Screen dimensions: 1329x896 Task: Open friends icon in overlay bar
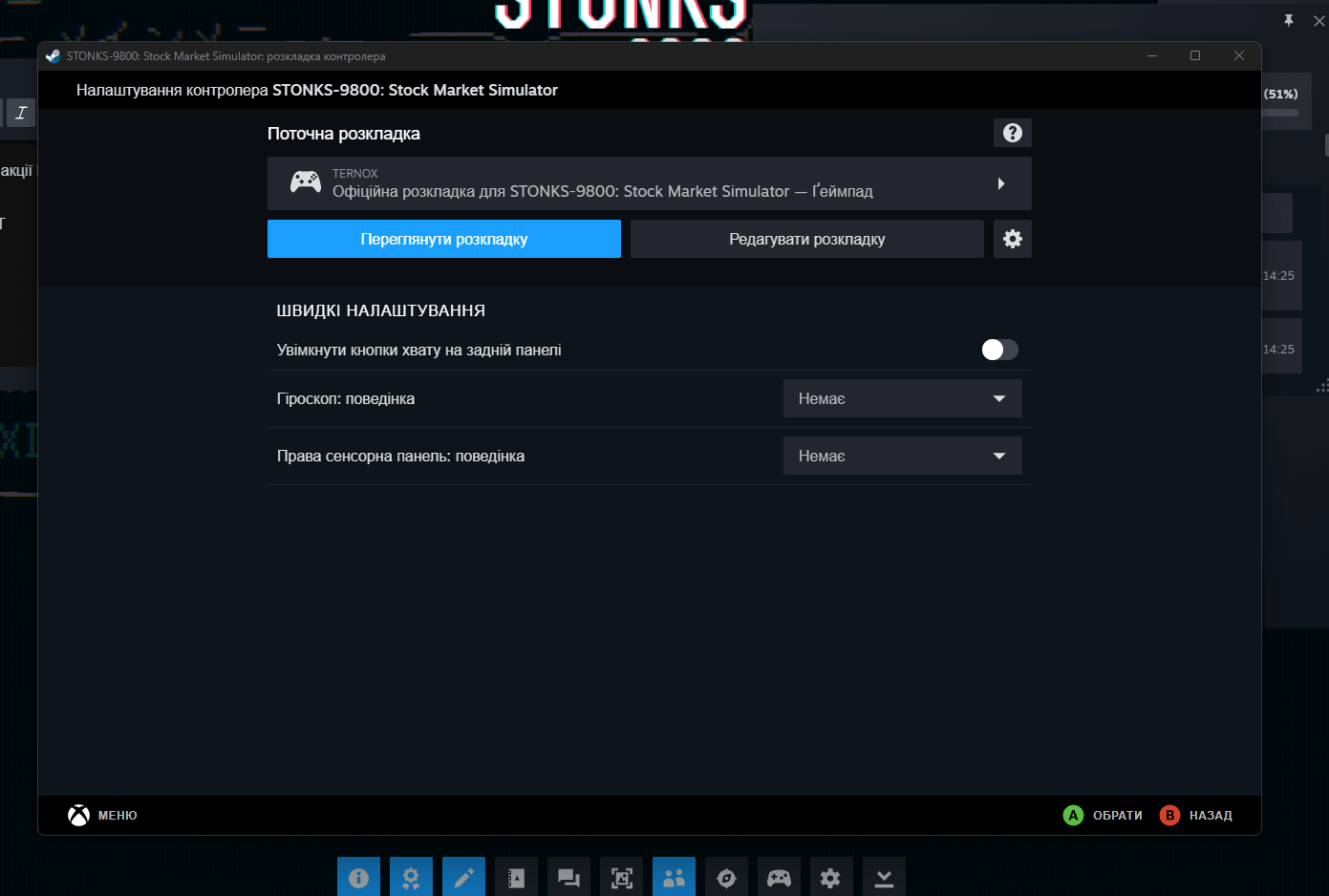pyautogui.click(x=674, y=877)
